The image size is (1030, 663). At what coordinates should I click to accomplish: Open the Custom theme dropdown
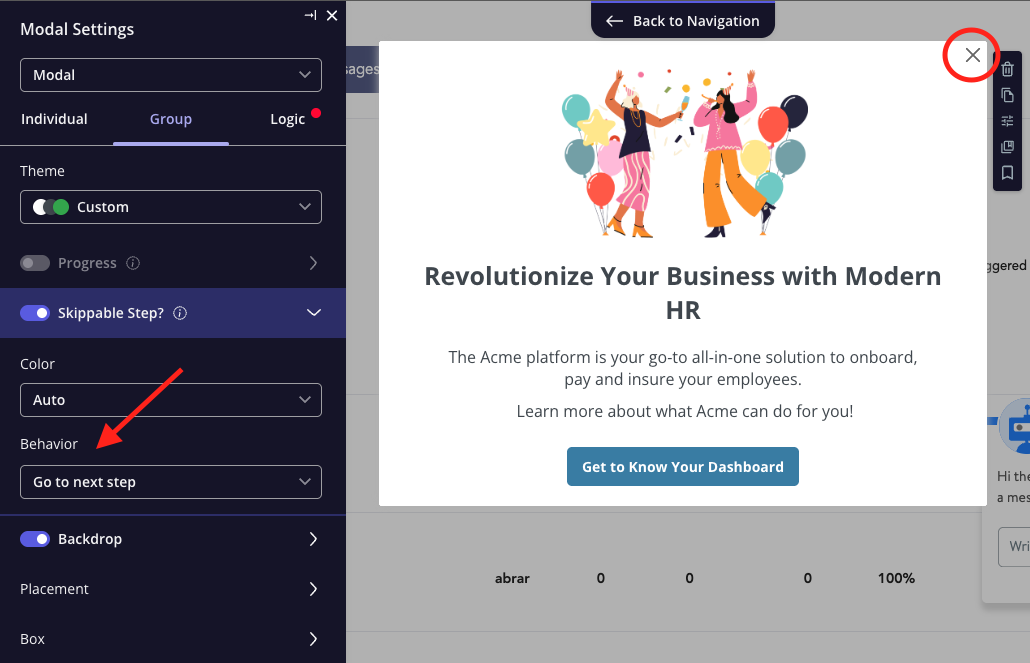(x=171, y=207)
